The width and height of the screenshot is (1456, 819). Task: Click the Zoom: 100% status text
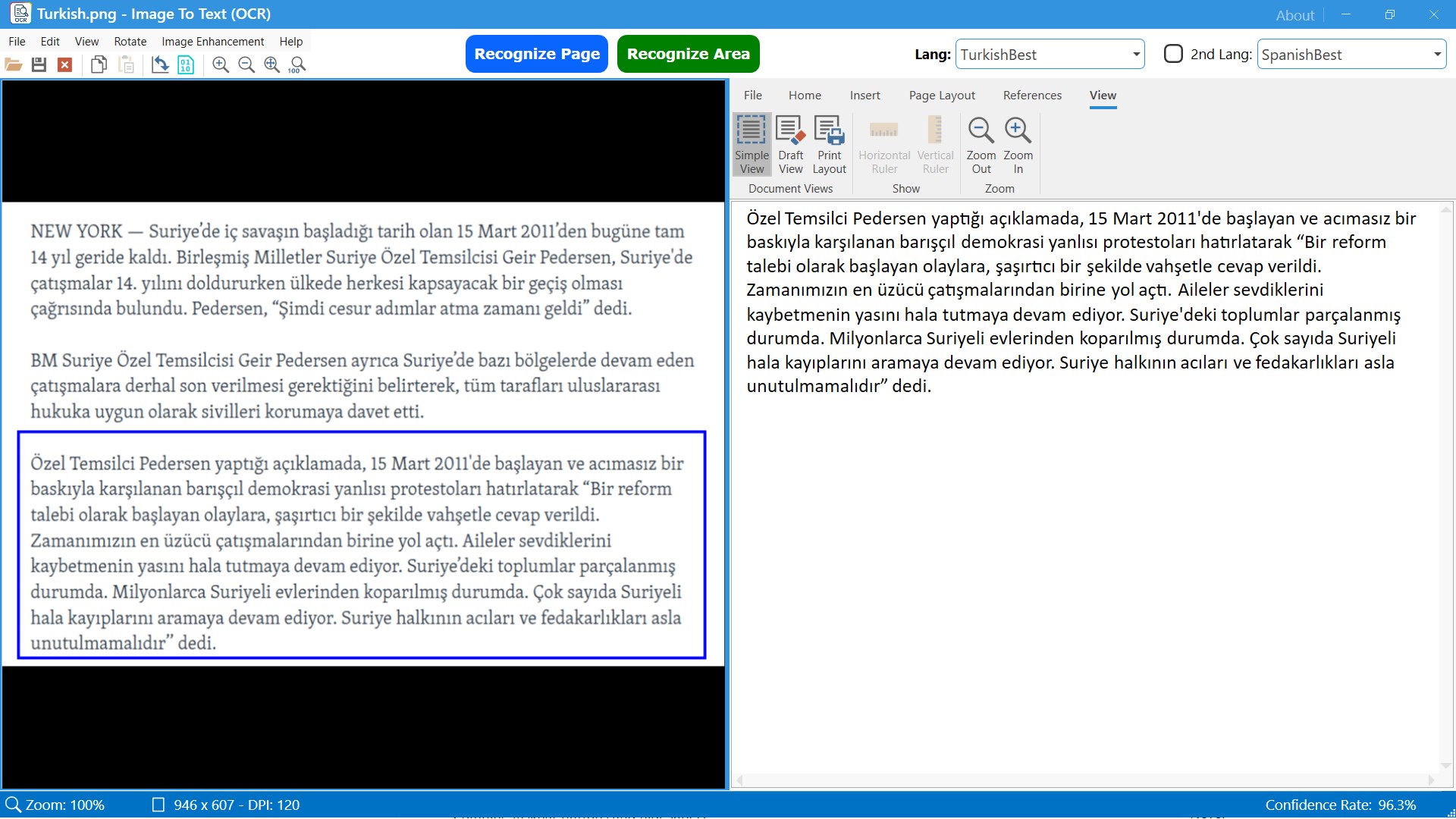pyautogui.click(x=65, y=805)
